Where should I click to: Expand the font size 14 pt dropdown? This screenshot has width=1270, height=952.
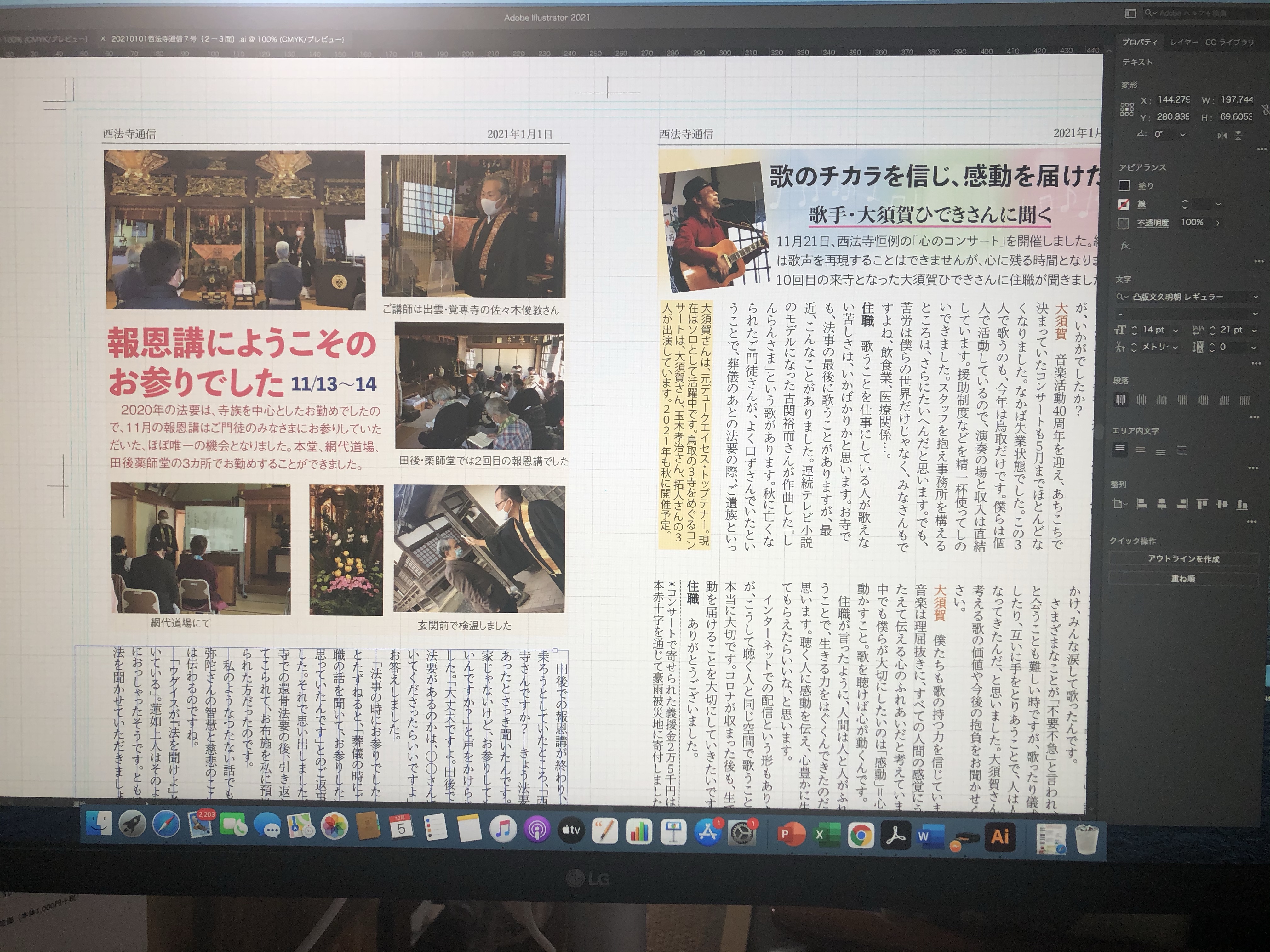[x=1175, y=330]
